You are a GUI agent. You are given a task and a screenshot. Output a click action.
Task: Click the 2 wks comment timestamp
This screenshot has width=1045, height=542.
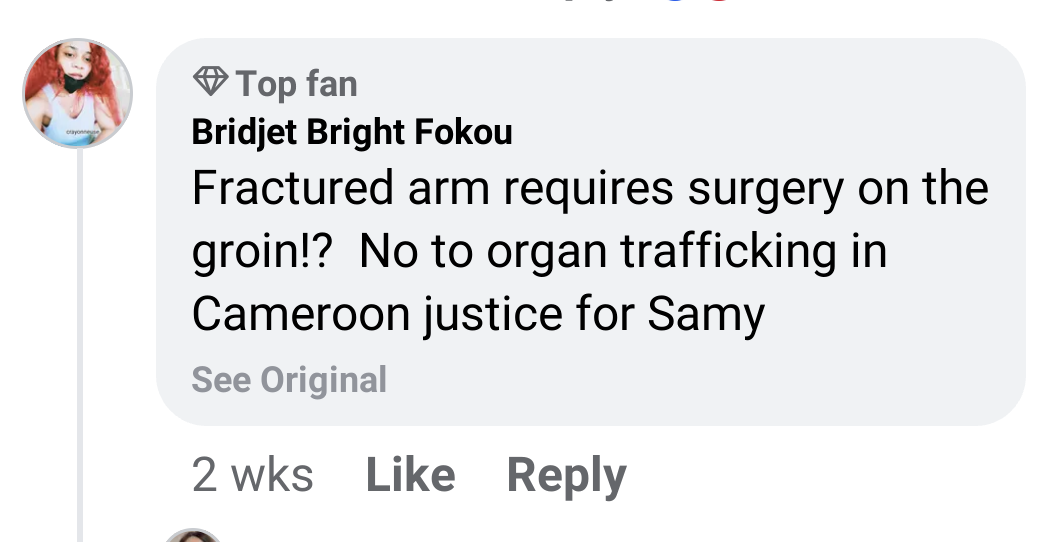pos(252,475)
